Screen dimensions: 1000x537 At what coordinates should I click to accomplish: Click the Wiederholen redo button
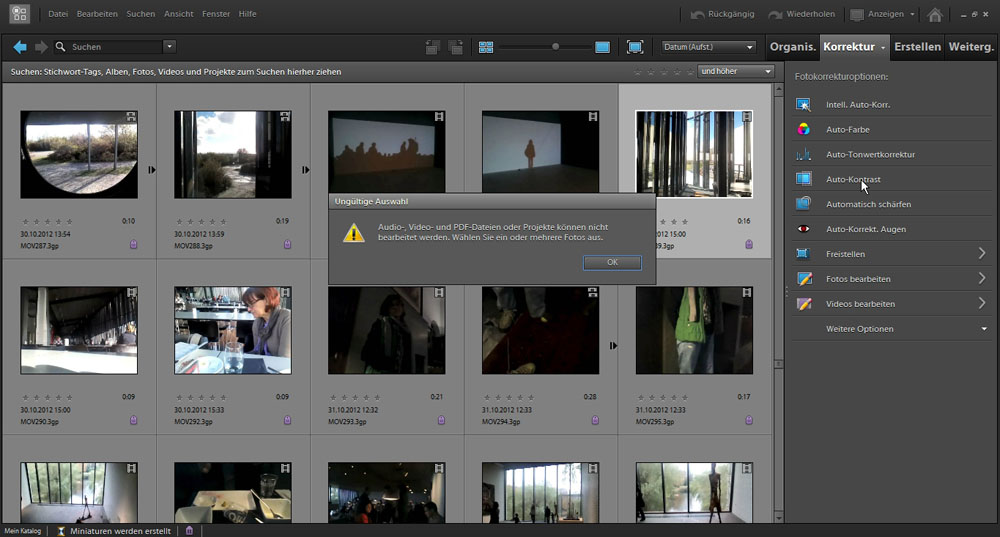[802, 14]
